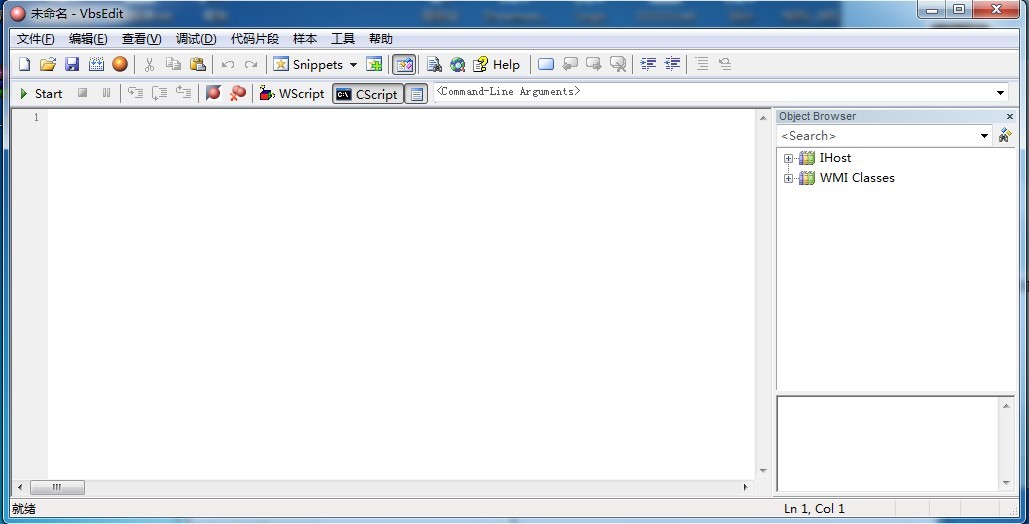Click the Cut scissors icon
The height and width of the screenshot is (524, 1029).
point(149,64)
